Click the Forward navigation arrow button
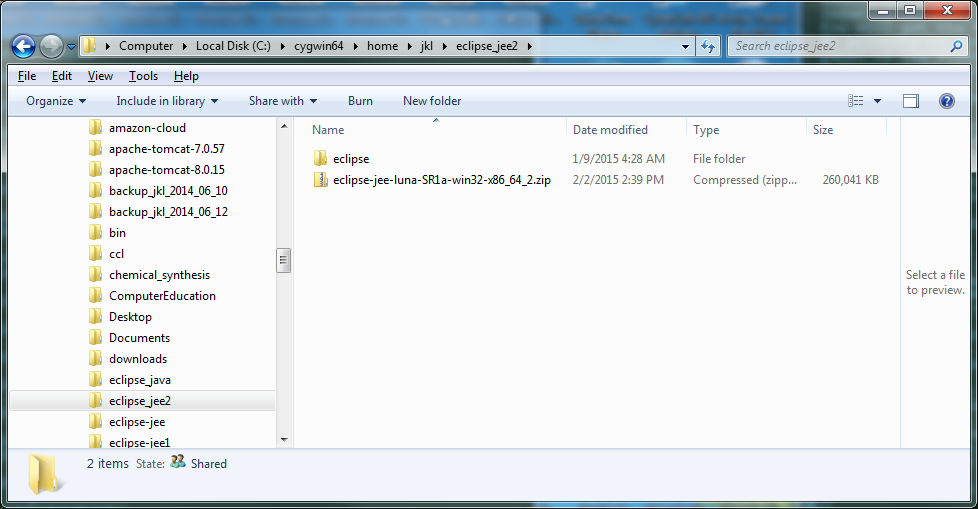The height and width of the screenshot is (509, 978). point(51,46)
